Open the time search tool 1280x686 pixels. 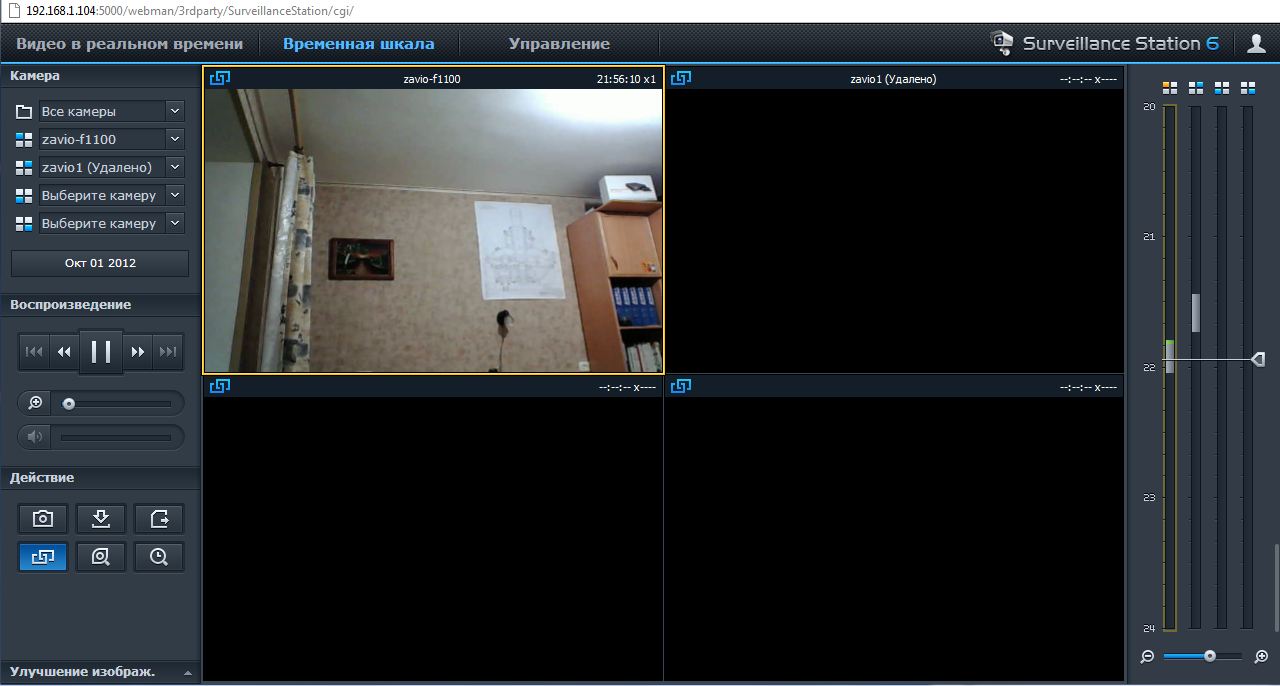(159, 557)
